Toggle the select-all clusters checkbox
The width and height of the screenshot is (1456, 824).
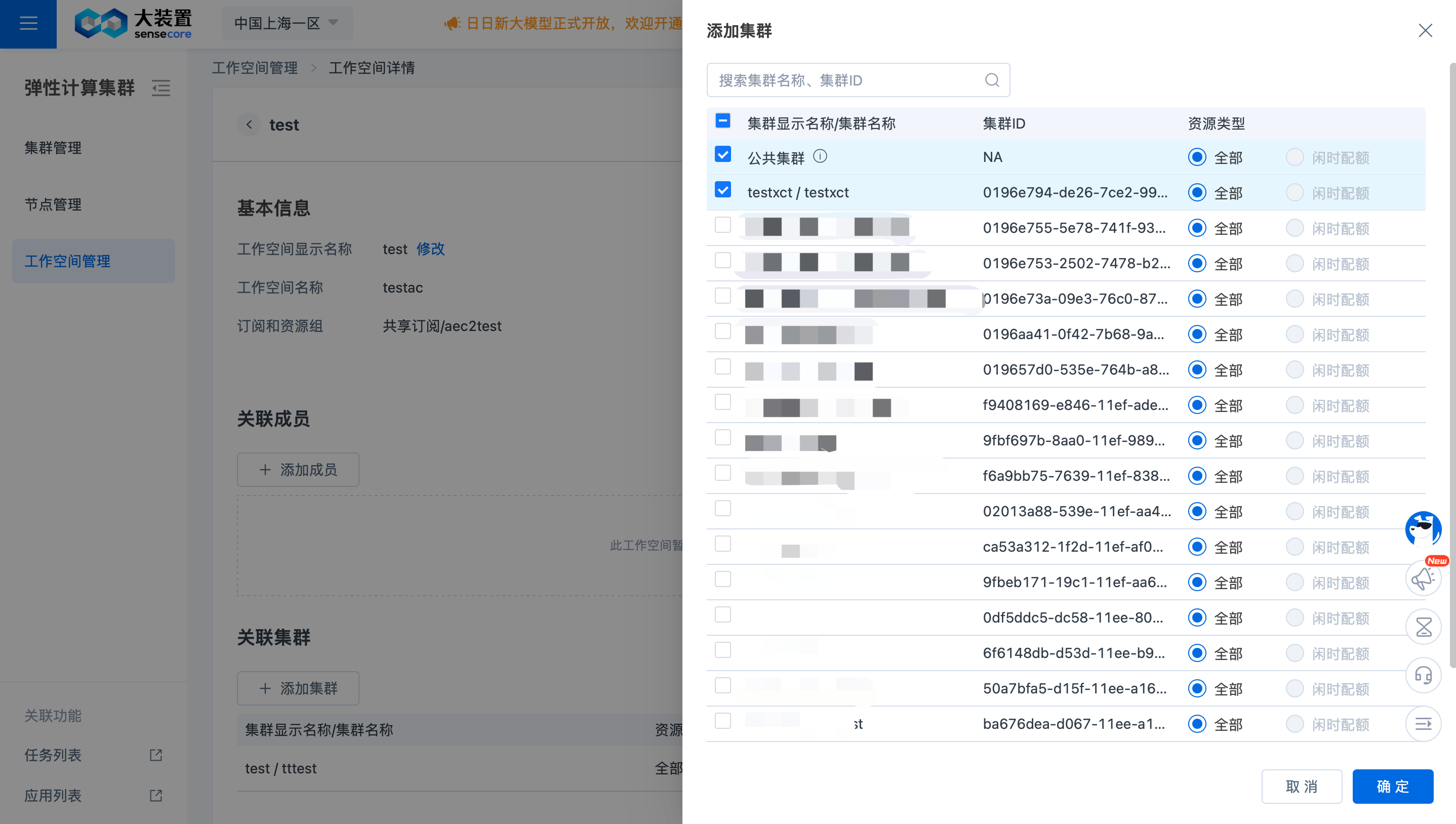722,121
